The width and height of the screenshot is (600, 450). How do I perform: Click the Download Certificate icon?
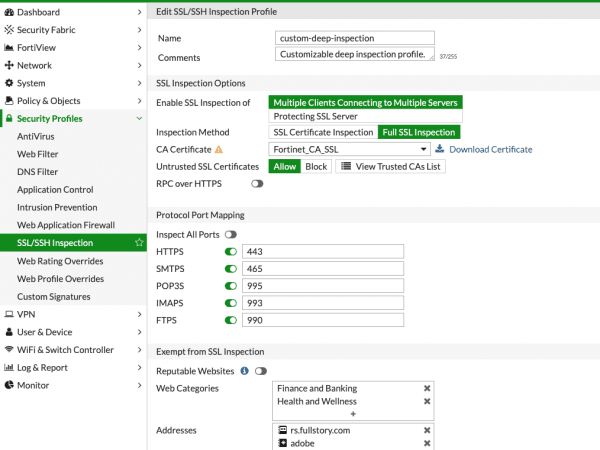tap(440, 149)
